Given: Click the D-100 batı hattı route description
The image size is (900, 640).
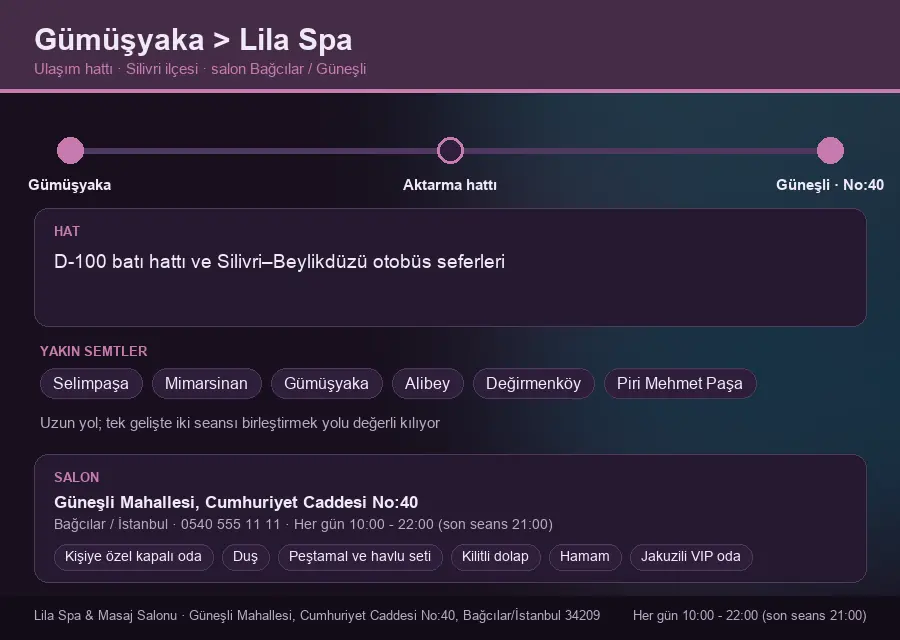Looking at the screenshot, I should click(279, 262).
